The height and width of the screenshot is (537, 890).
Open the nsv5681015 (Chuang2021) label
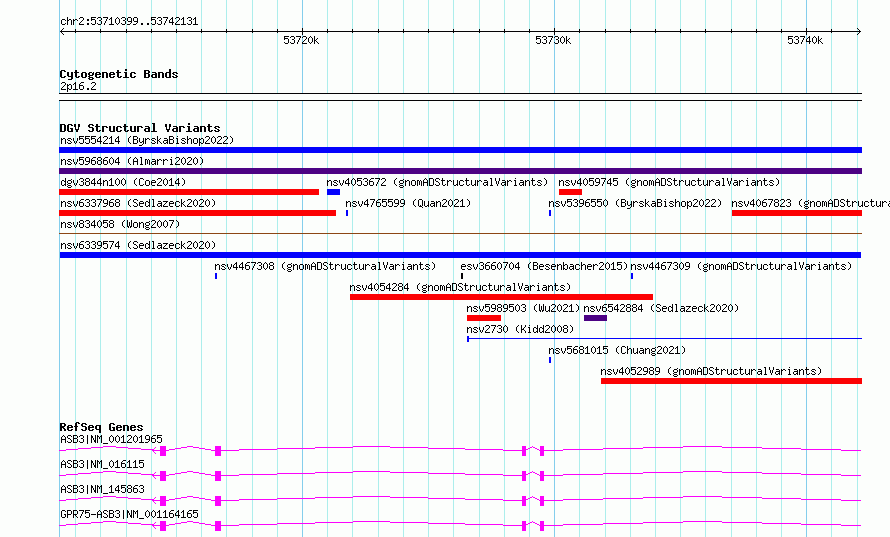click(x=617, y=350)
